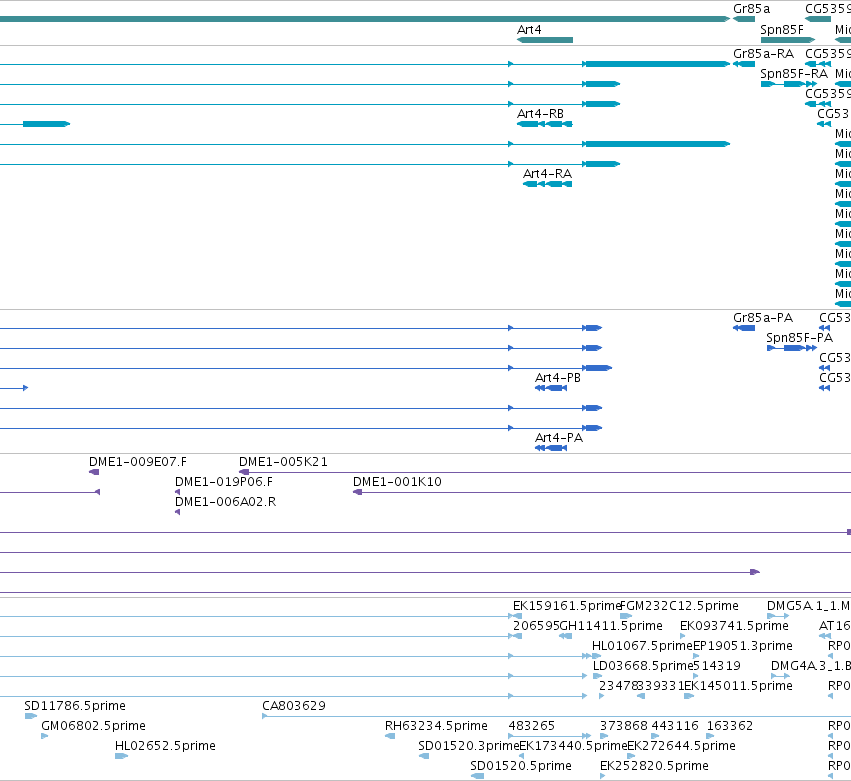The height and width of the screenshot is (781, 851).
Task: Click the Spn85F-RA transcript
Action: [789, 84]
